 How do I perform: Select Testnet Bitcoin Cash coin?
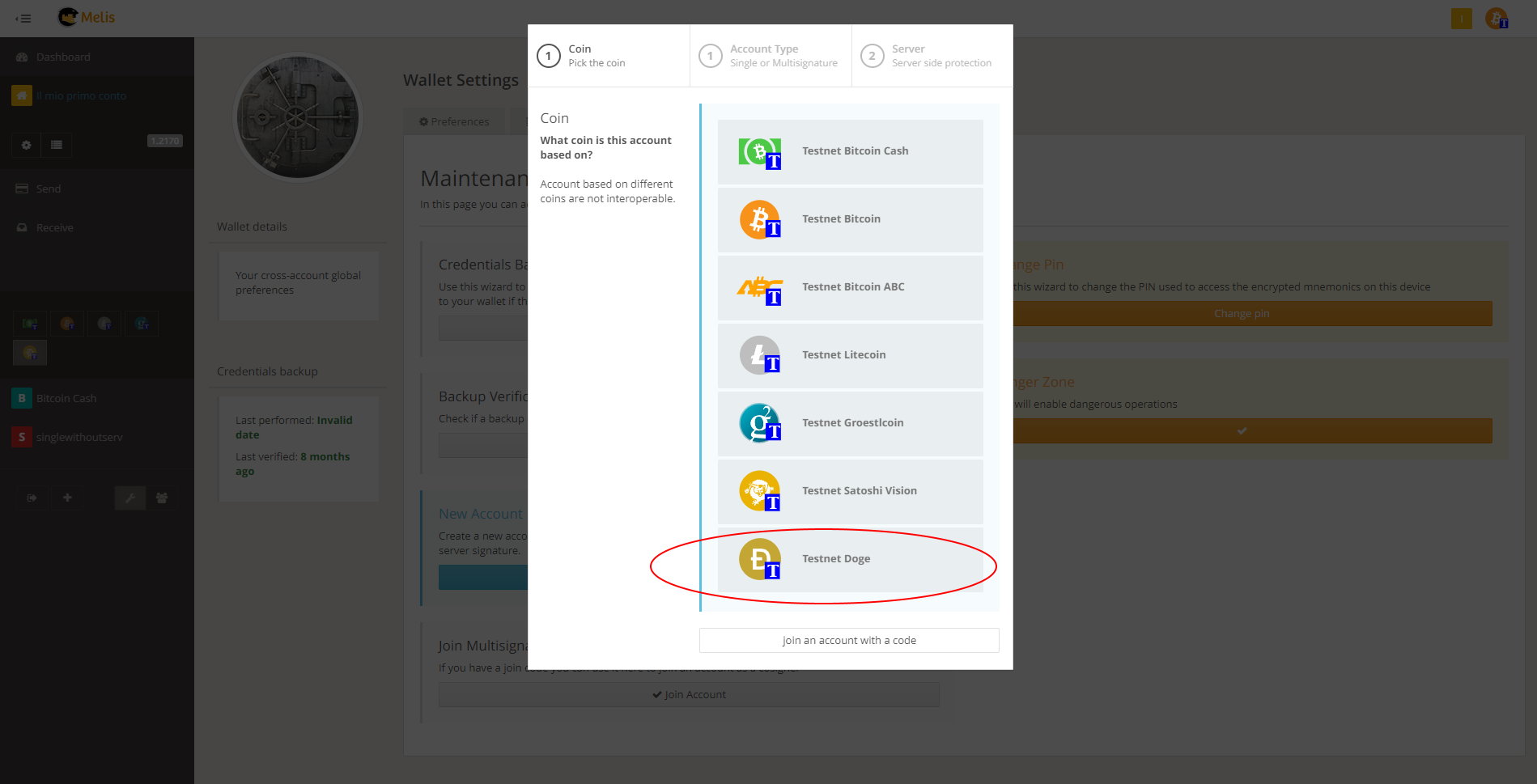pyautogui.click(x=850, y=152)
